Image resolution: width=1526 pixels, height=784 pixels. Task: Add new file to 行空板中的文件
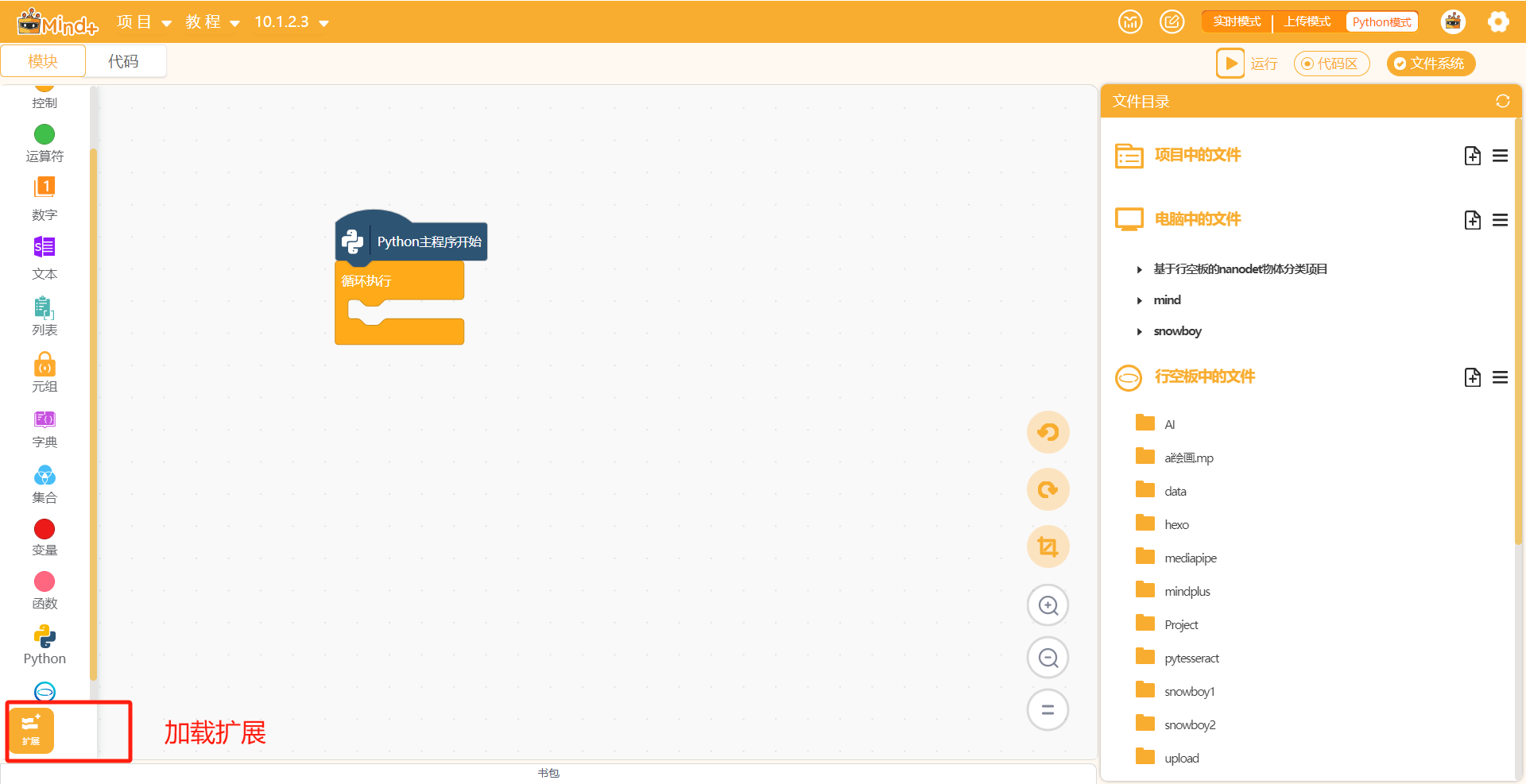[1473, 377]
